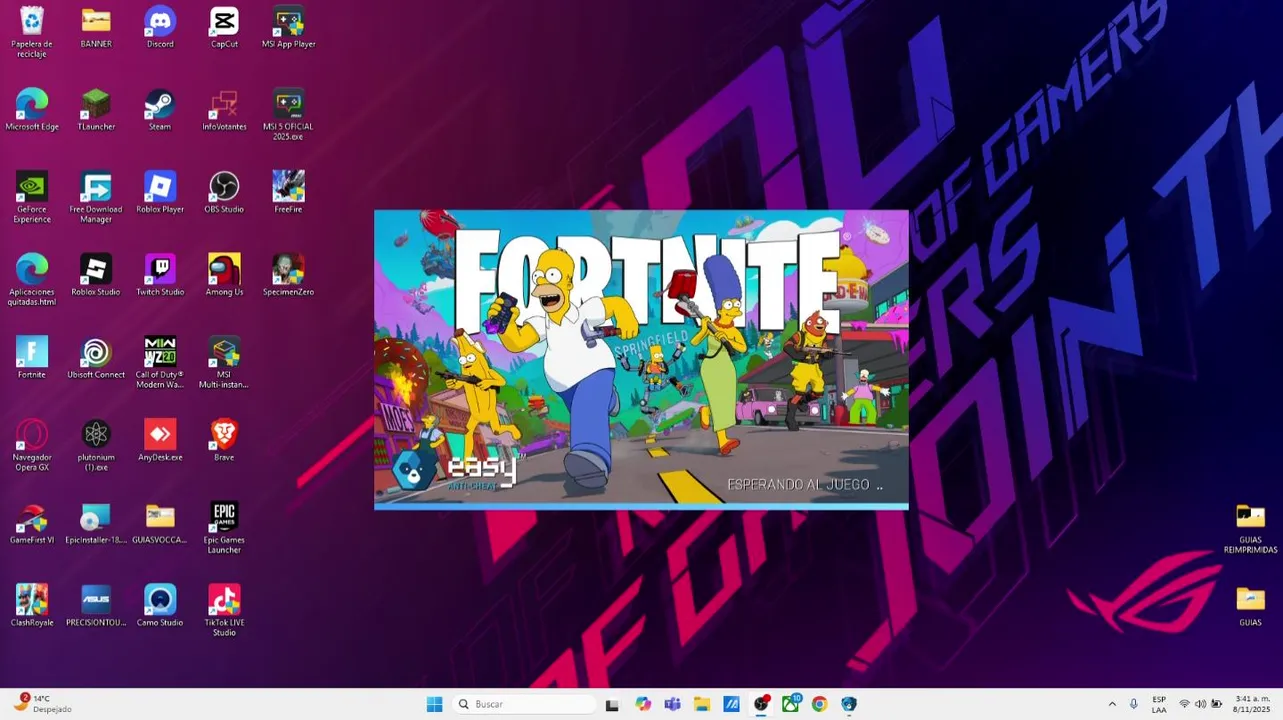Open Copilot from the taskbar

click(643, 704)
